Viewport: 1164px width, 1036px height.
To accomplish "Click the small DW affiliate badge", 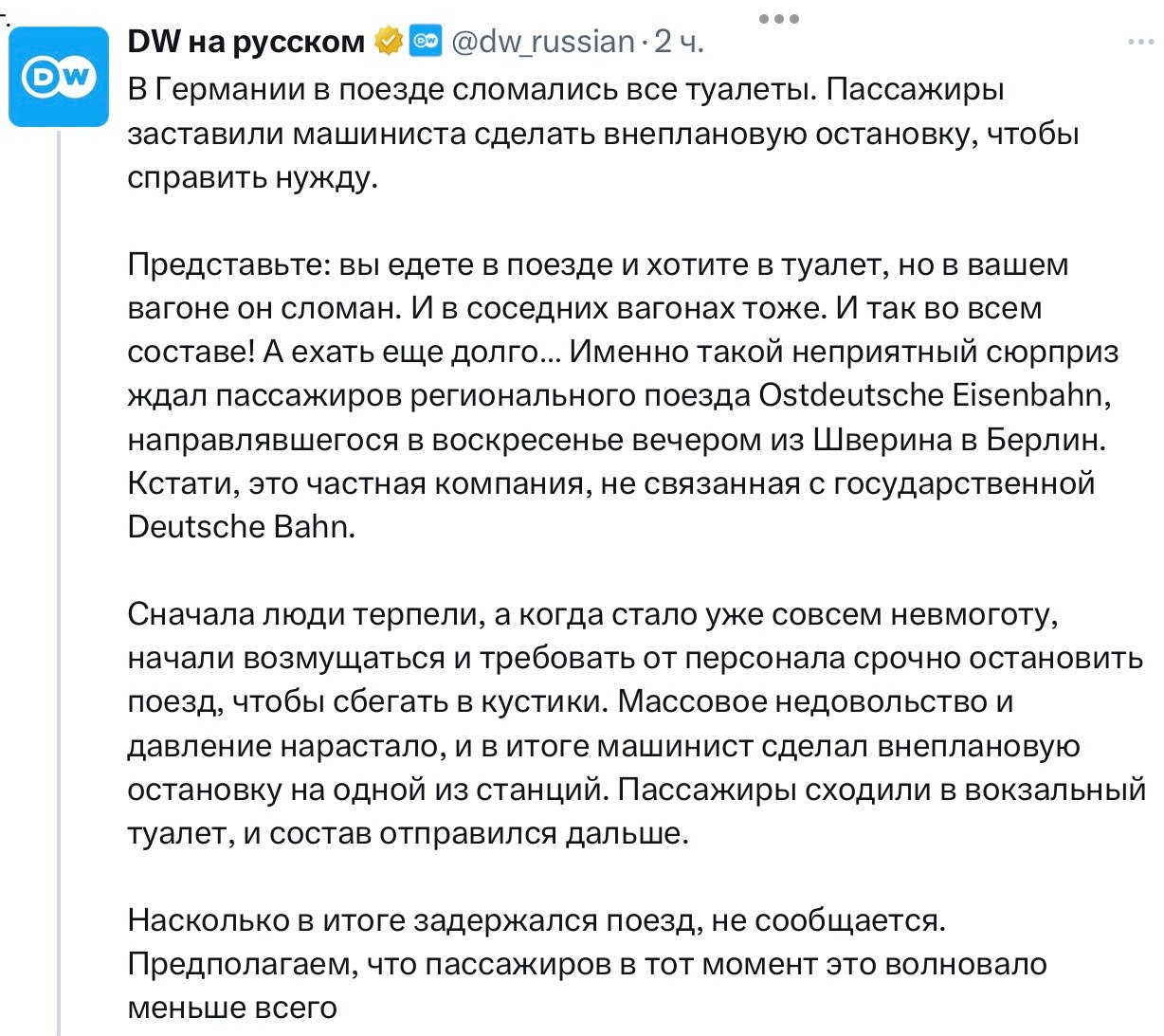I will click(427, 42).
